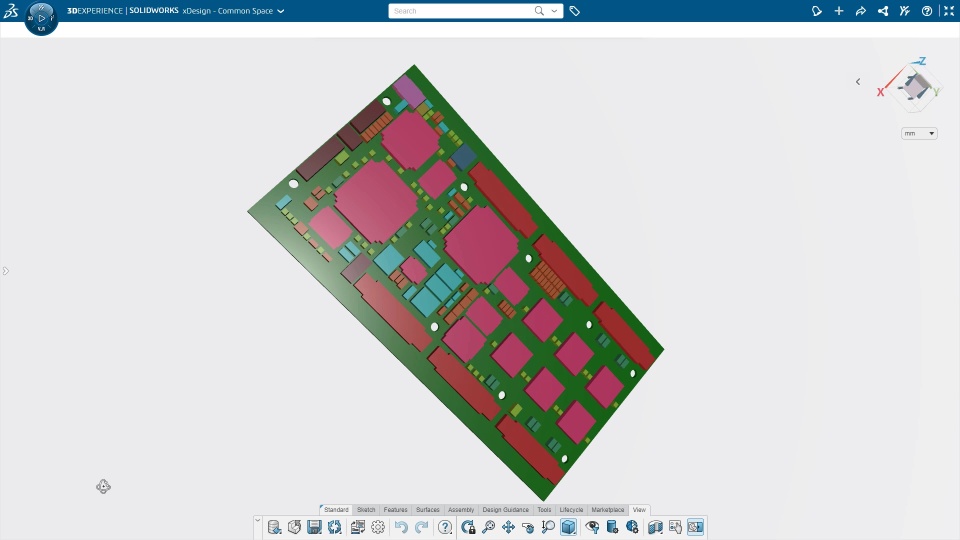Screen dimensions: 960x540
Task: Toggle the eye visibility filter icon
Action: (592, 527)
